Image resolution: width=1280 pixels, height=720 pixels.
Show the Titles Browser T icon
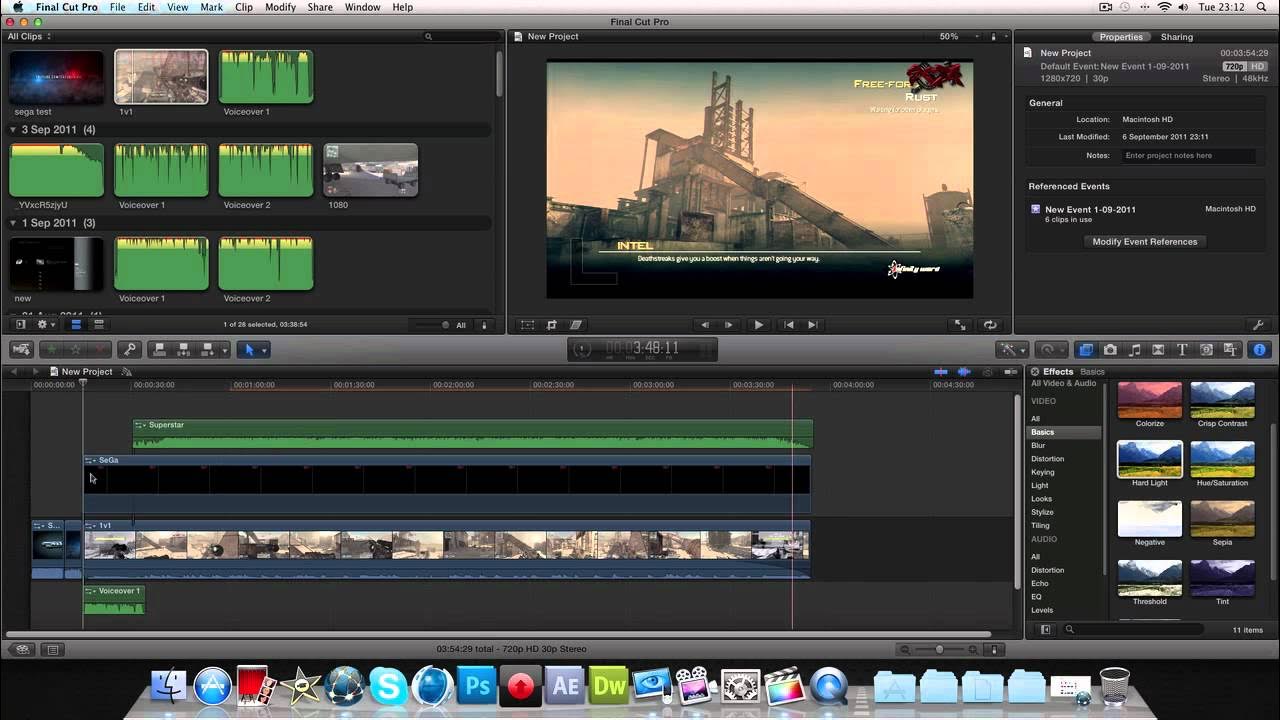coord(1182,350)
